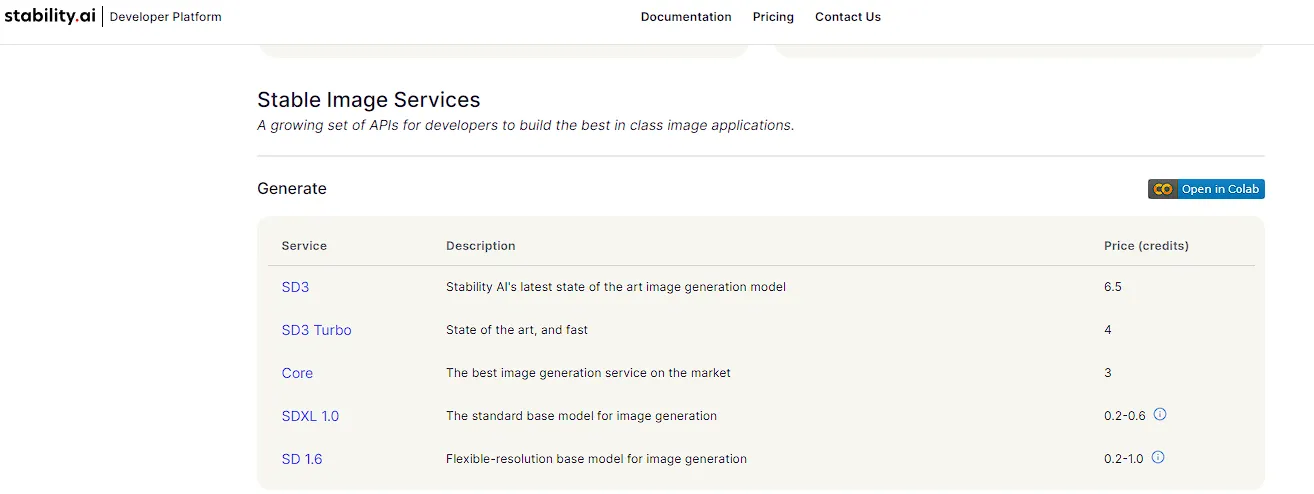Screen dimensions: 1314x494
Task: Click description "Flexible-resolution base model for image generation"
Action: click(596, 459)
